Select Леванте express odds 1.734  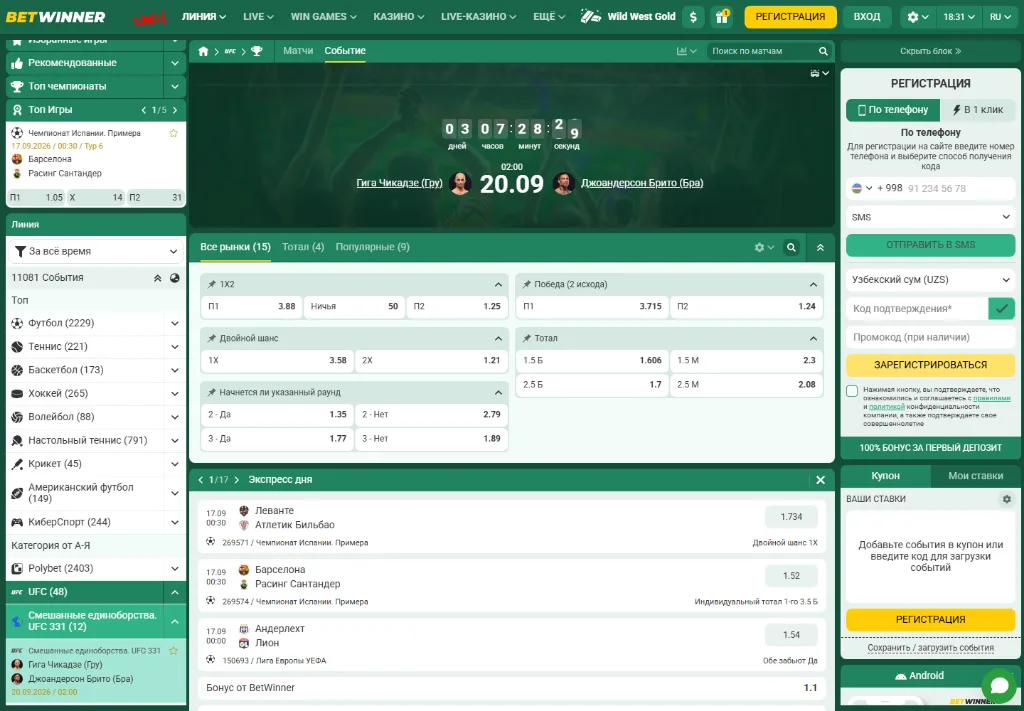pos(791,517)
